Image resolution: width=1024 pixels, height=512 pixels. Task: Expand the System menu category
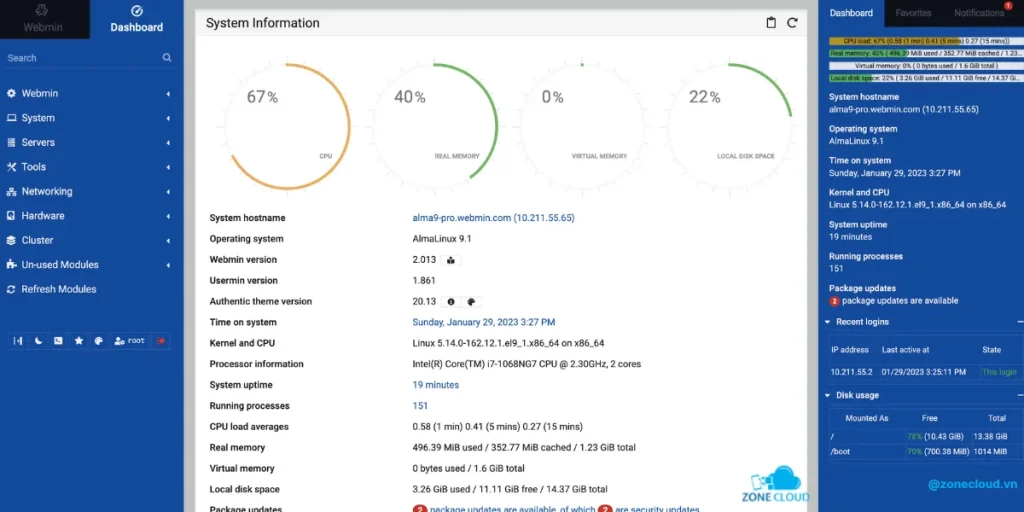(91, 118)
